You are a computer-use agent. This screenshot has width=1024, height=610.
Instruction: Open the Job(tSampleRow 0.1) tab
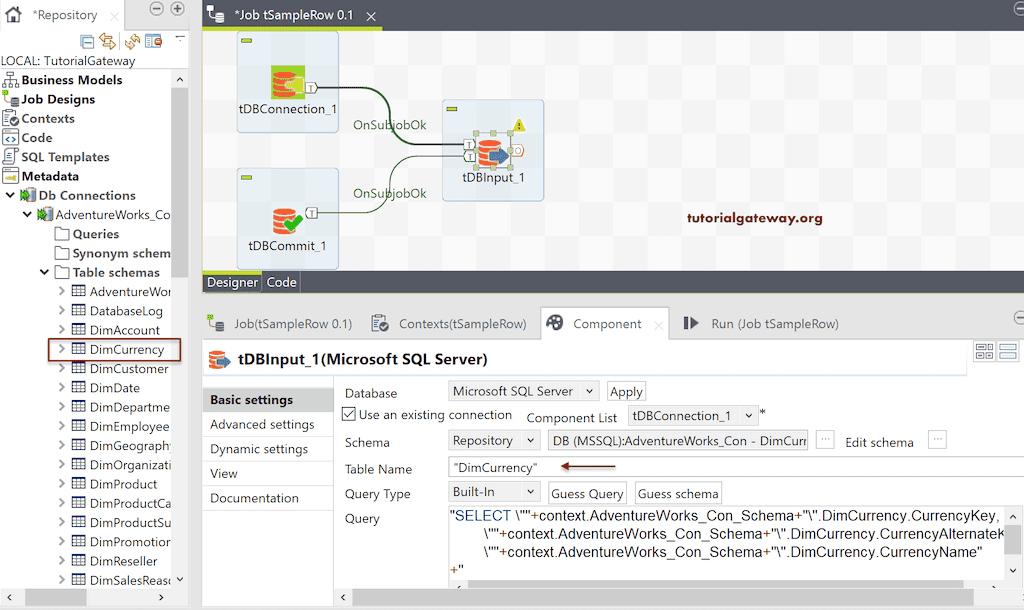pyautogui.click(x=281, y=323)
